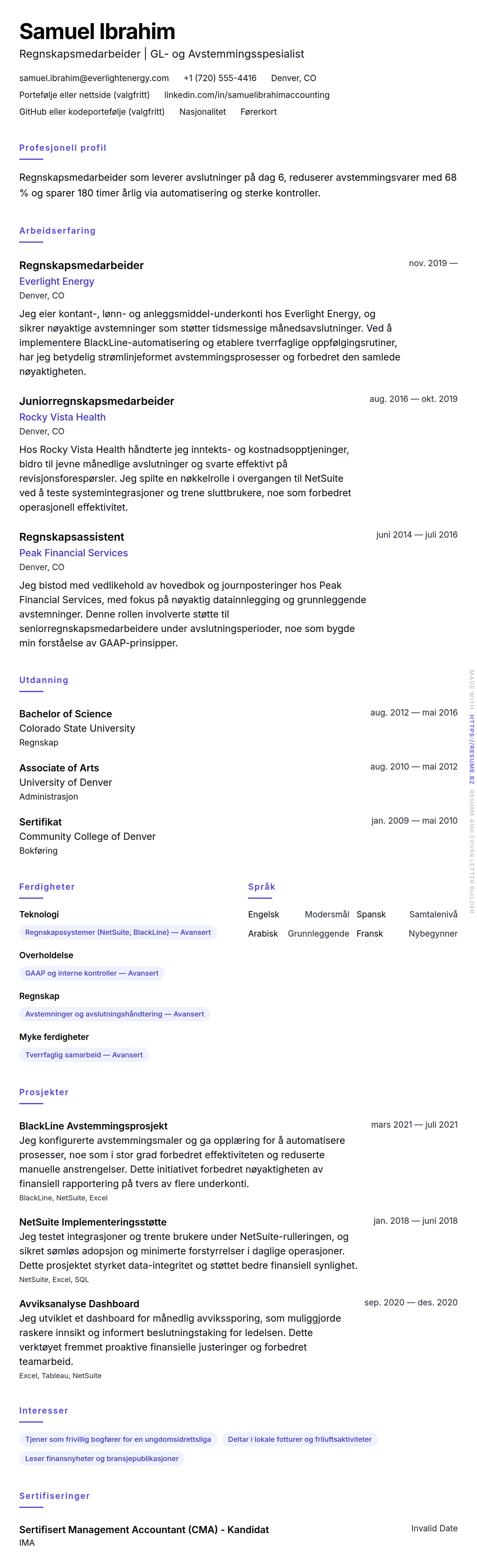Open the HTTPS://RESUME.BZ watermark link
This screenshot has width=477, height=1568.
pos(472,749)
